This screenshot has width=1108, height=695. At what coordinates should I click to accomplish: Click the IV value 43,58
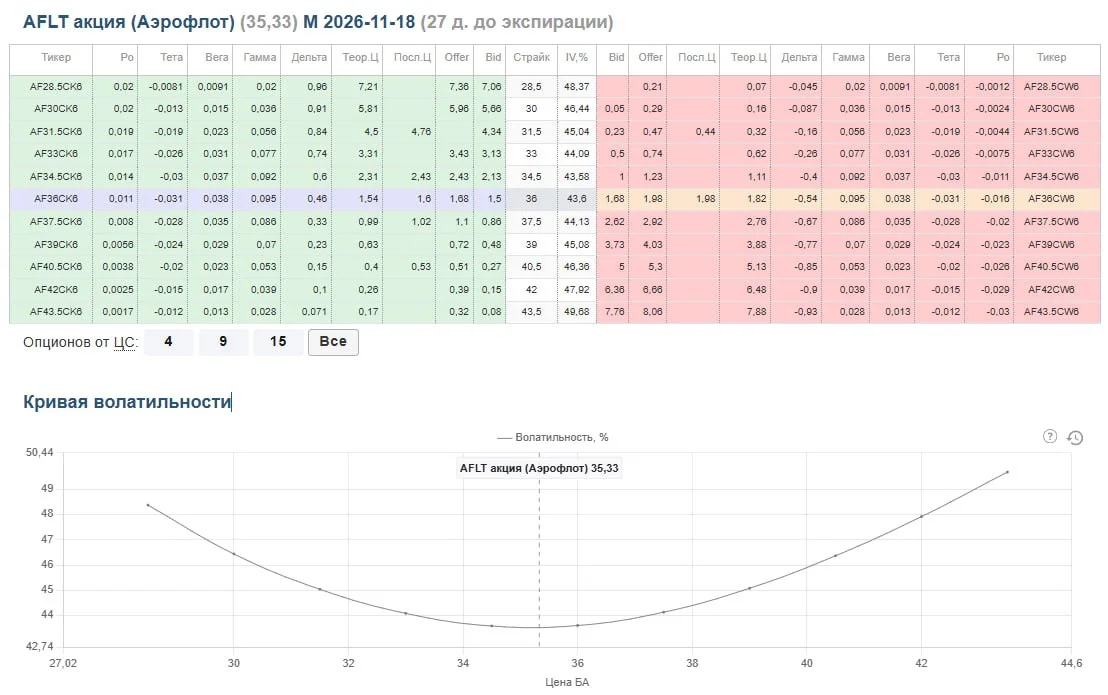577,177
